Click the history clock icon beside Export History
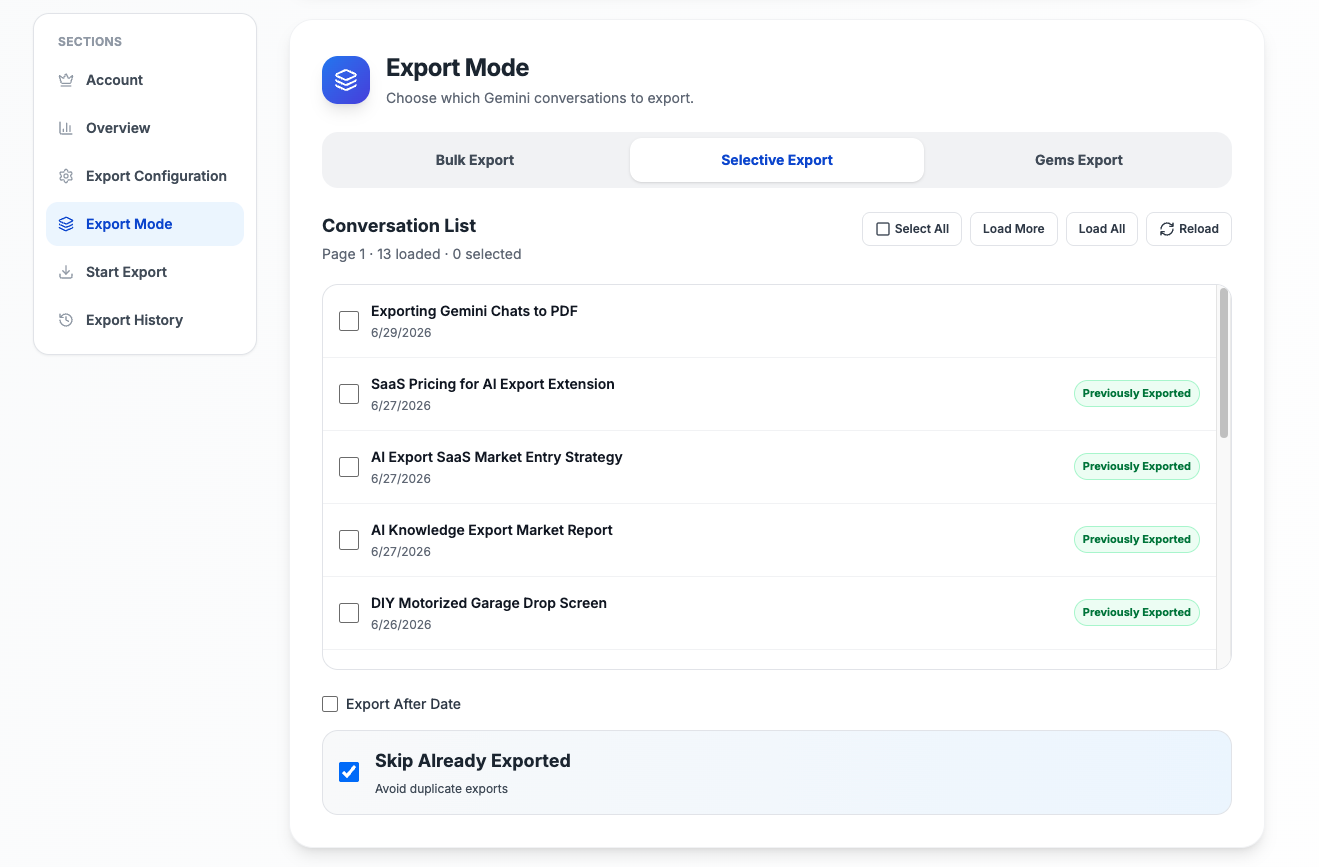The width and height of the screenshot is (1319, 867). [66, 320]
